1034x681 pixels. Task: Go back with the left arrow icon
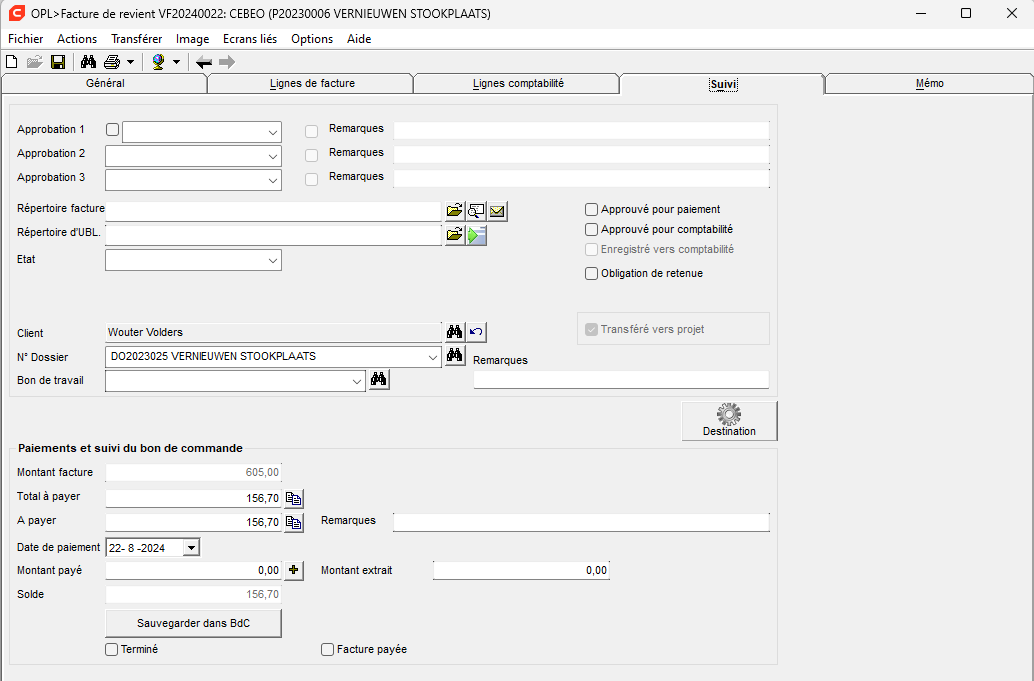coord(204,62)
